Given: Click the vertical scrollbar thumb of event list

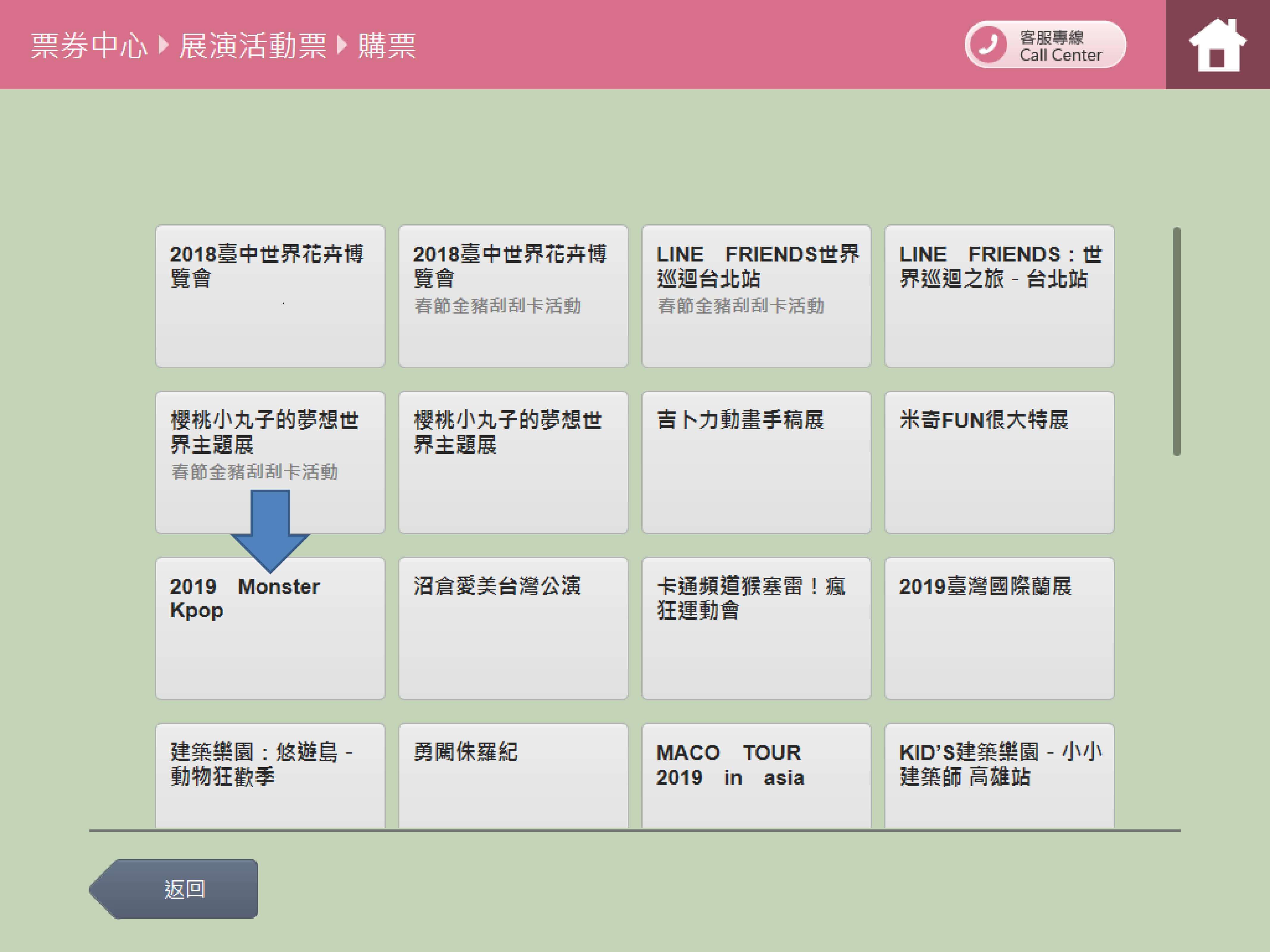Looking at the screenshot, I should [1177, 342].
